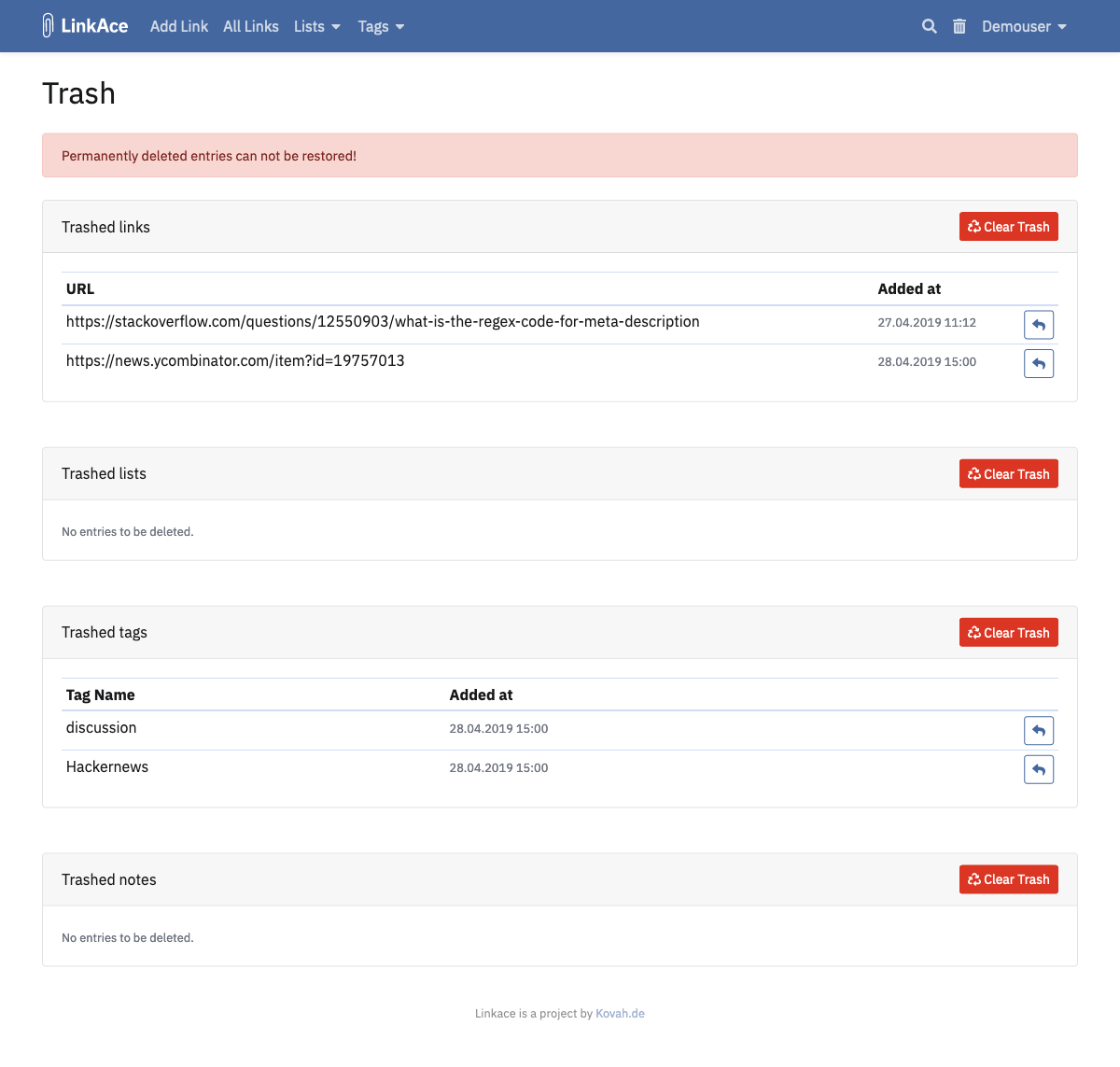Clear Trash for trashed tags
Viewport: 1120px width, 1067px height.
click(x=1009, y=632)
